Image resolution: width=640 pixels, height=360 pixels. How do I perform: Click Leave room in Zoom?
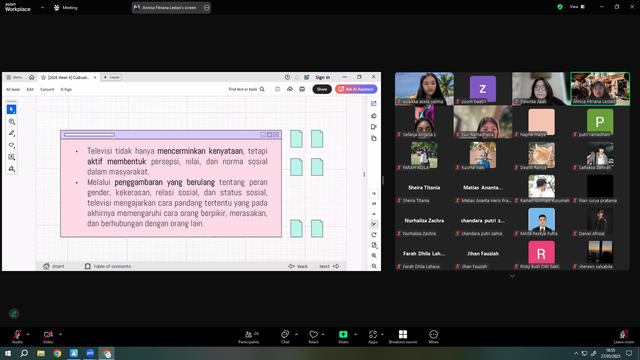point(624,337)
